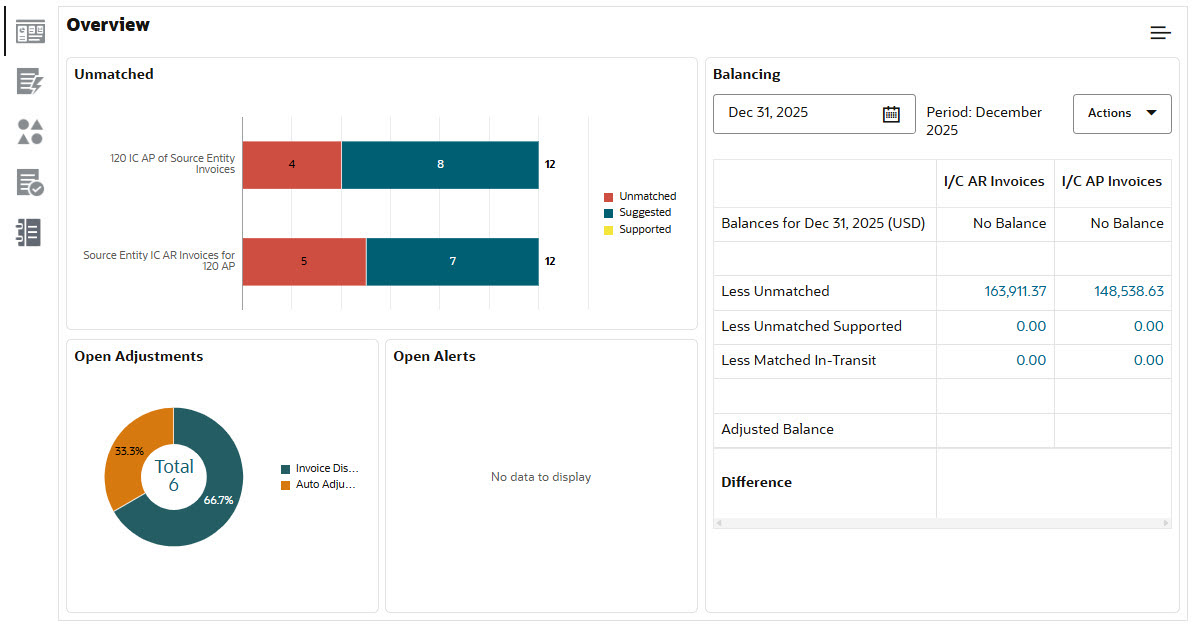
Task: Click Suggested teal legend swatch
Action: (x=609, y=213)
